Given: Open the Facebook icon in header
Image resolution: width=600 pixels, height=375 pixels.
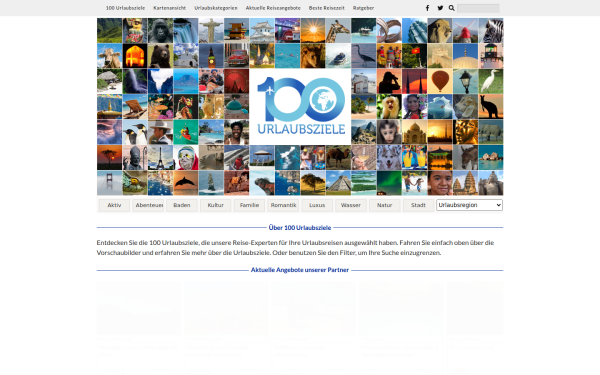Looking at the screenshot, I should (427, 8).
